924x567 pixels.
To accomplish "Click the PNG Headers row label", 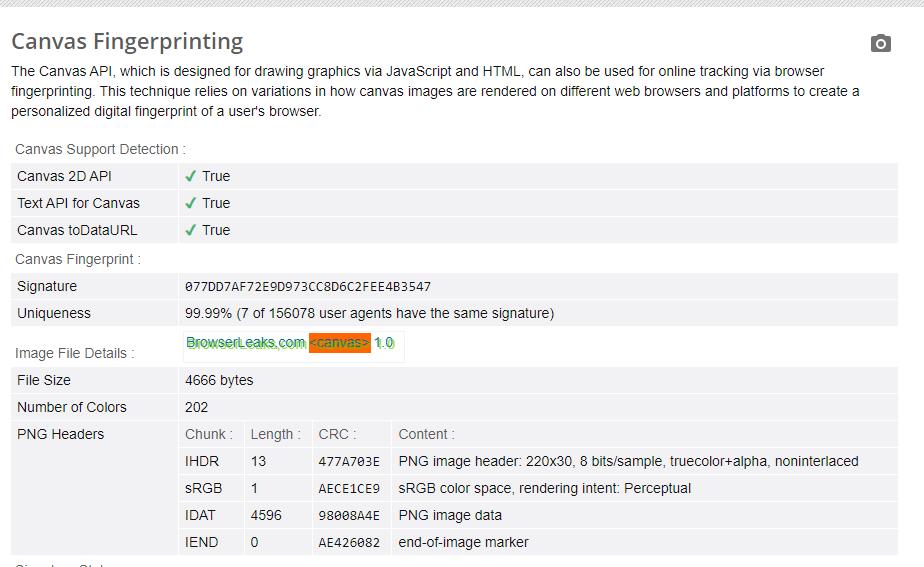I will click(60, 434).
